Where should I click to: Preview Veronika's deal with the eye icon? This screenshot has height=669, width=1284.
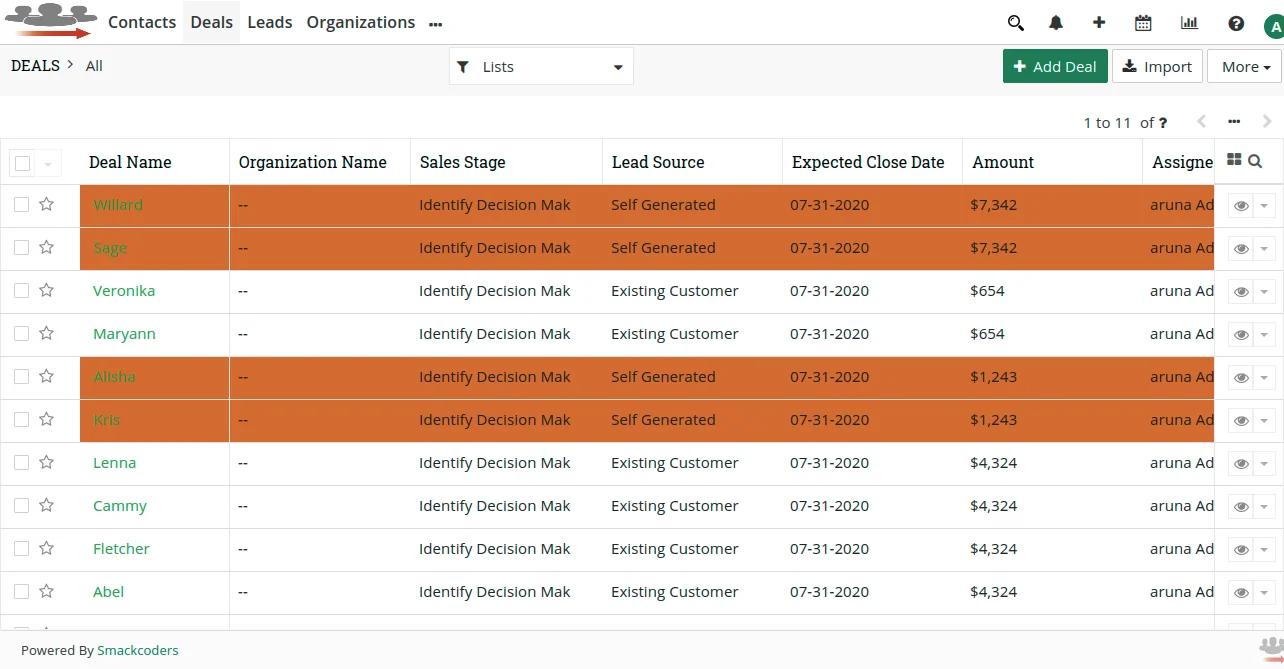click(1240, 291)
